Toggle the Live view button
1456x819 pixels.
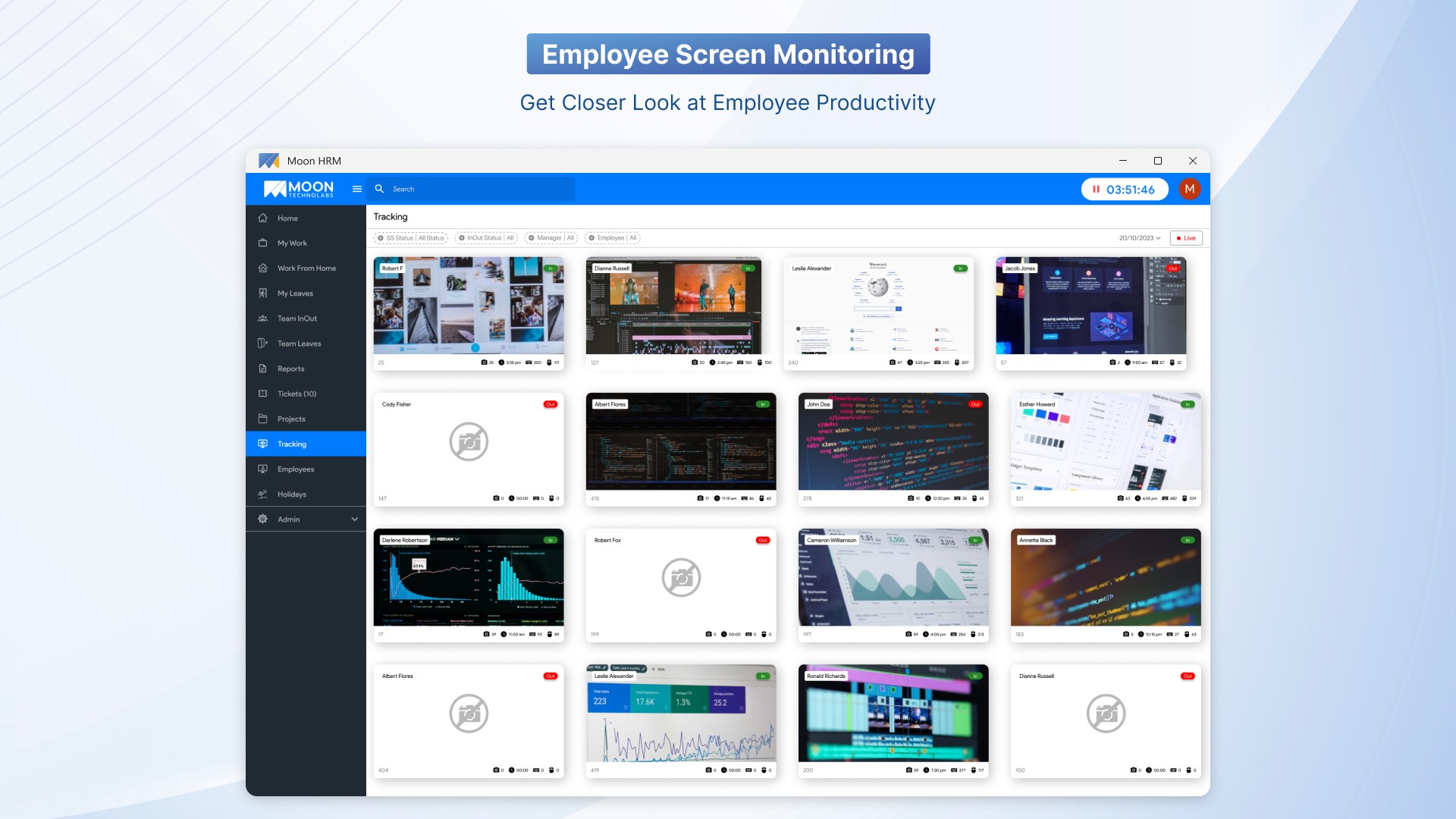point(1185,238)
